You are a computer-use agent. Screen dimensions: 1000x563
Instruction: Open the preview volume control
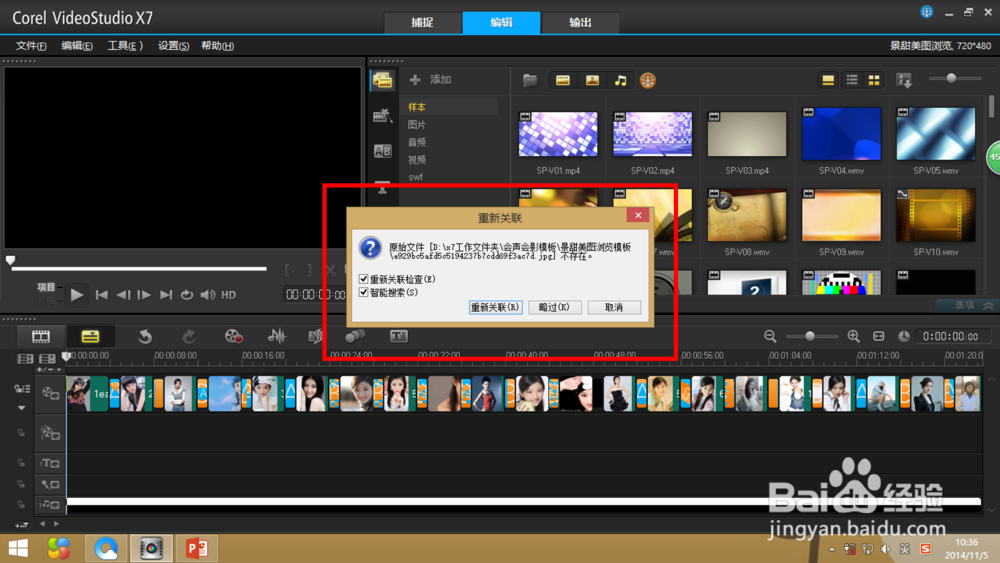pyautogui.click(x=207, y=295)
